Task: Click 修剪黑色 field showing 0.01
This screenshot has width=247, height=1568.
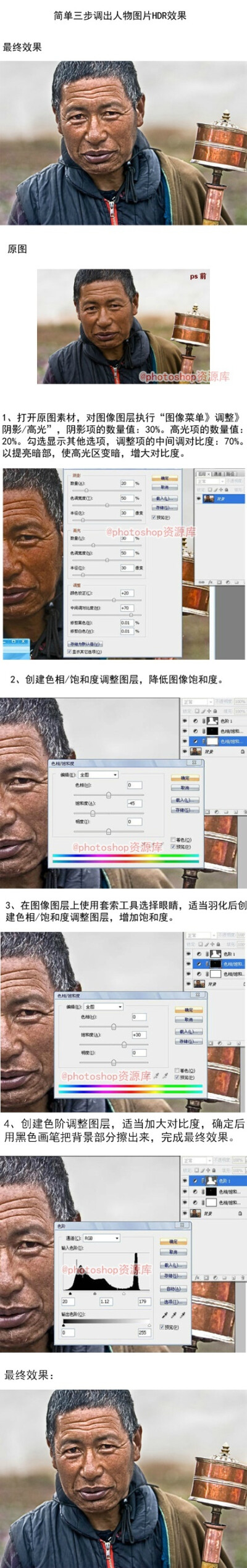Action: [127, 623]
